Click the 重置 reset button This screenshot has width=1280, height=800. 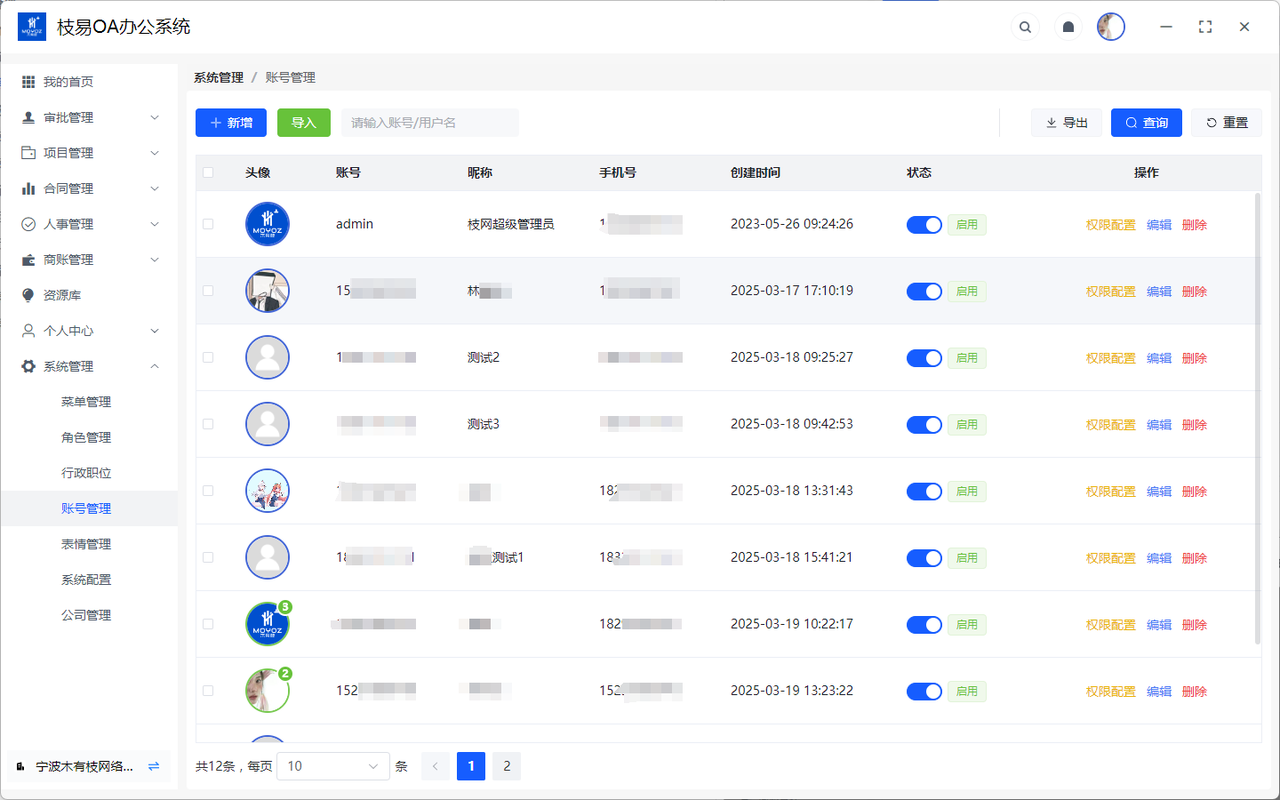point(1226,123)
